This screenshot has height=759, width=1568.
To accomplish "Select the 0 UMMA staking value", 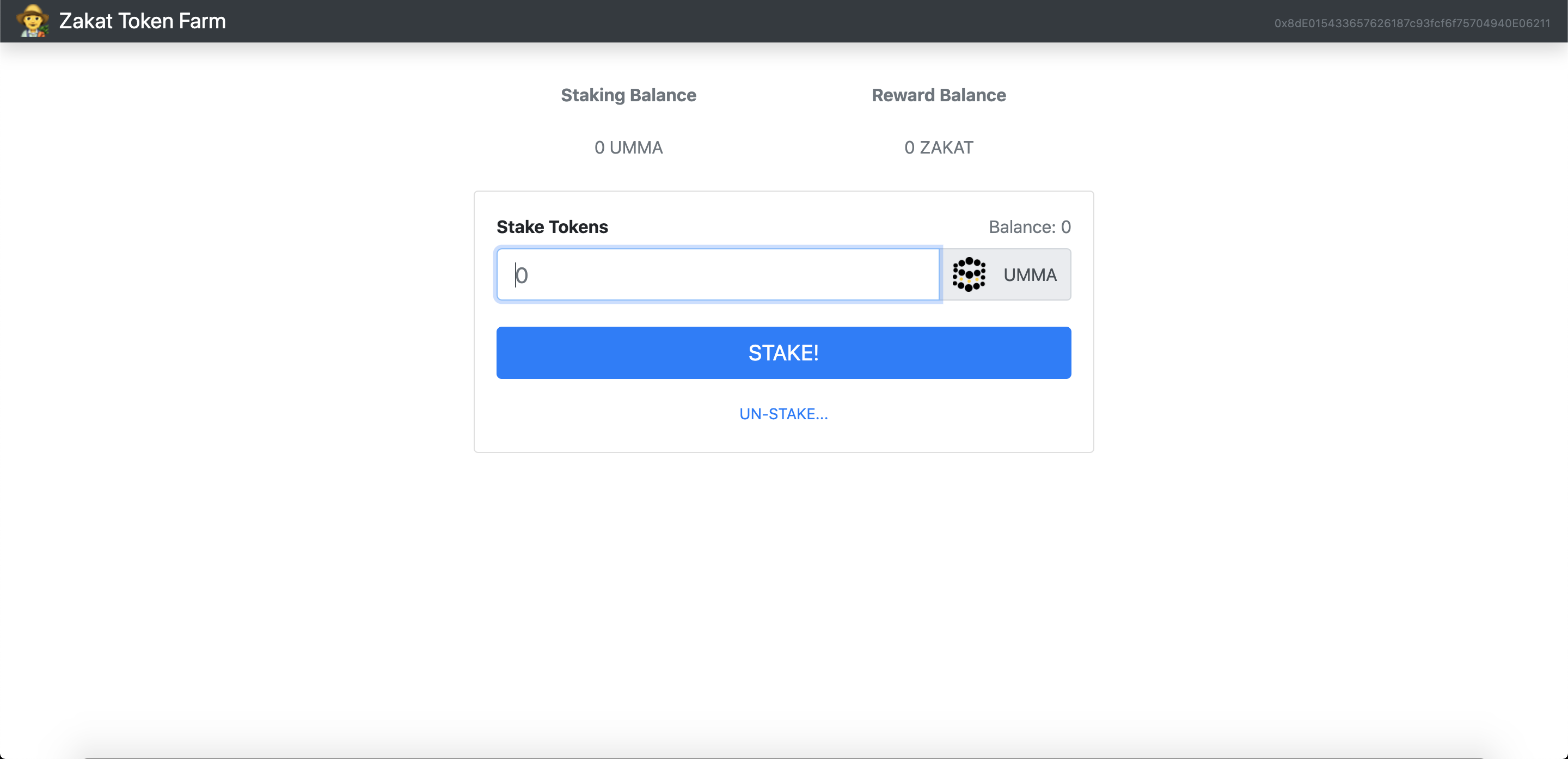I will tap(628, 148).
